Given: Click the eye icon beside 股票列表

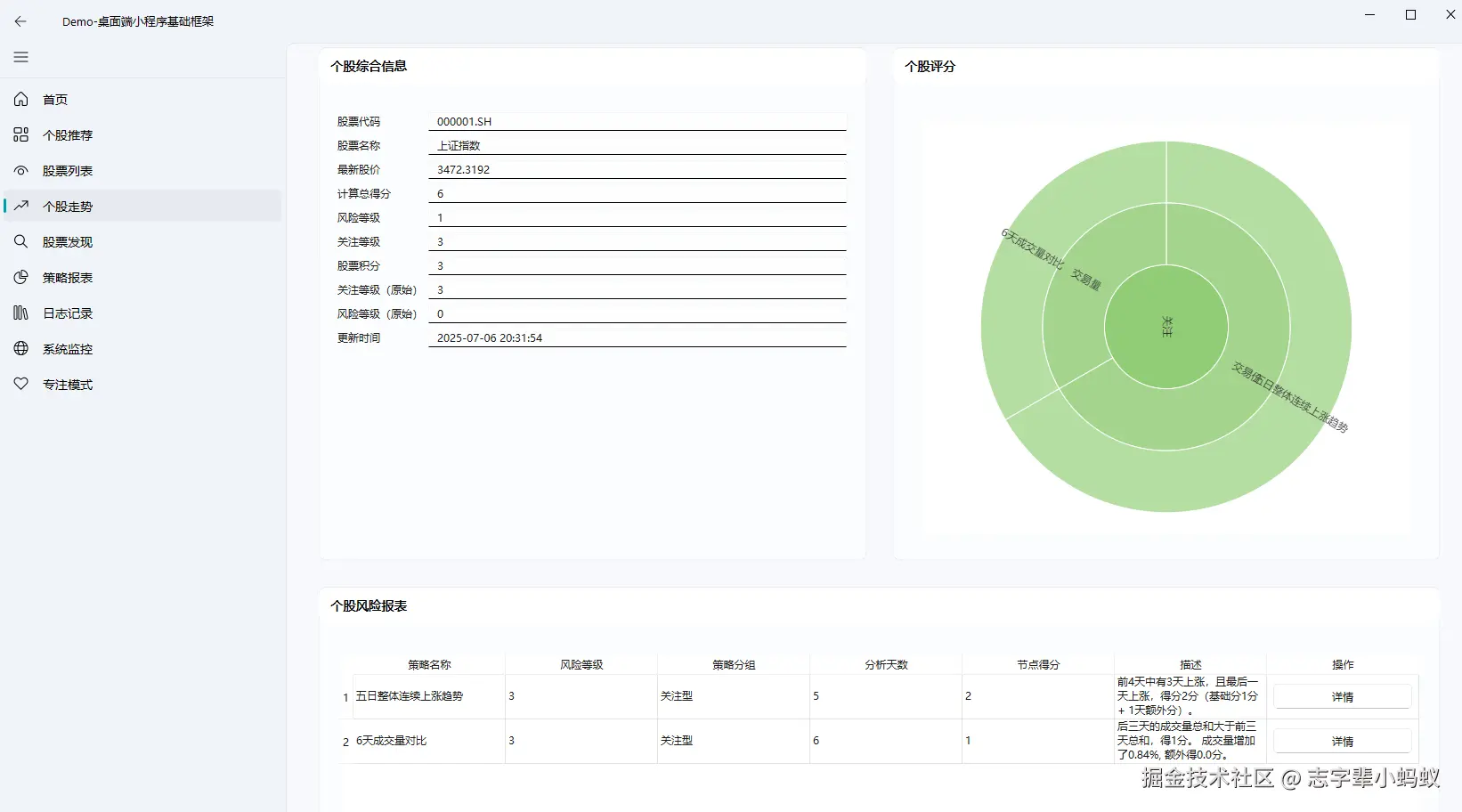Looking at the screenshot, I should [20, 170].
